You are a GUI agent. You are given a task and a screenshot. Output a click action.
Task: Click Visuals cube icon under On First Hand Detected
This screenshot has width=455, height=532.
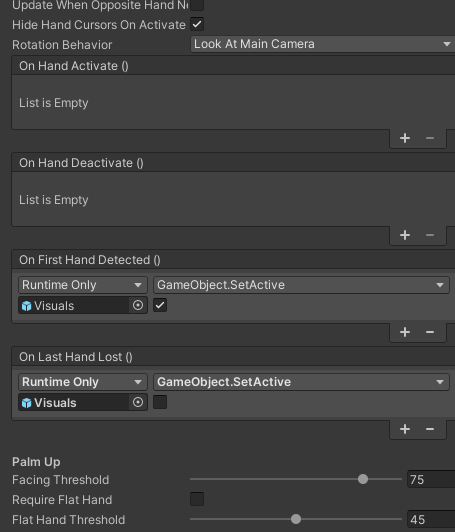[26, 306]
